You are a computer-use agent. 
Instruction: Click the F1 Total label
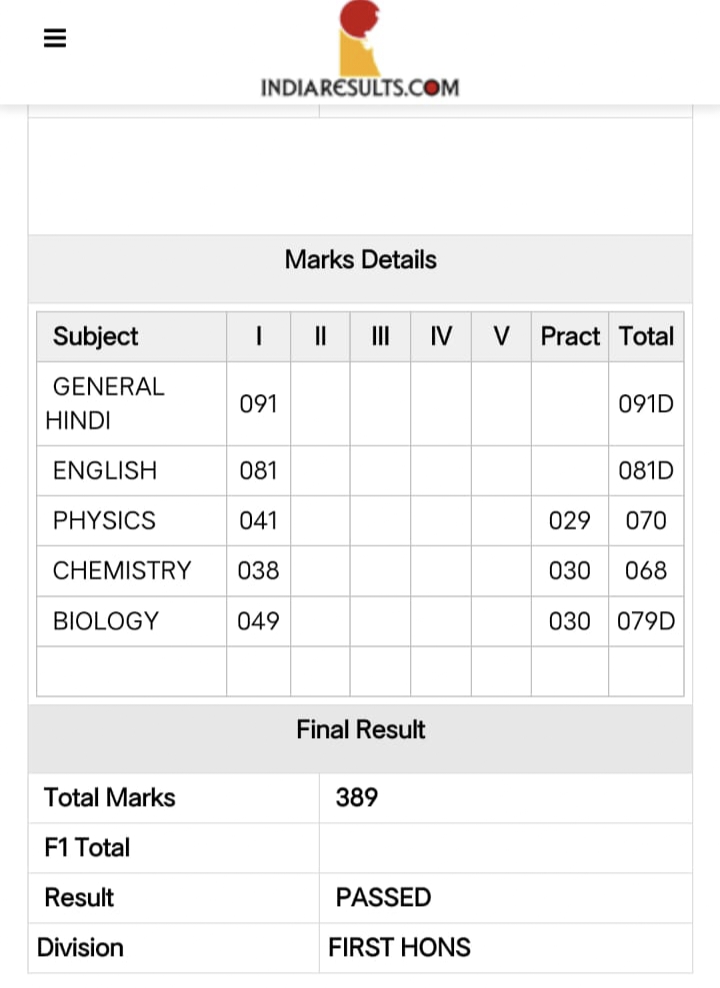coord(87,847)
